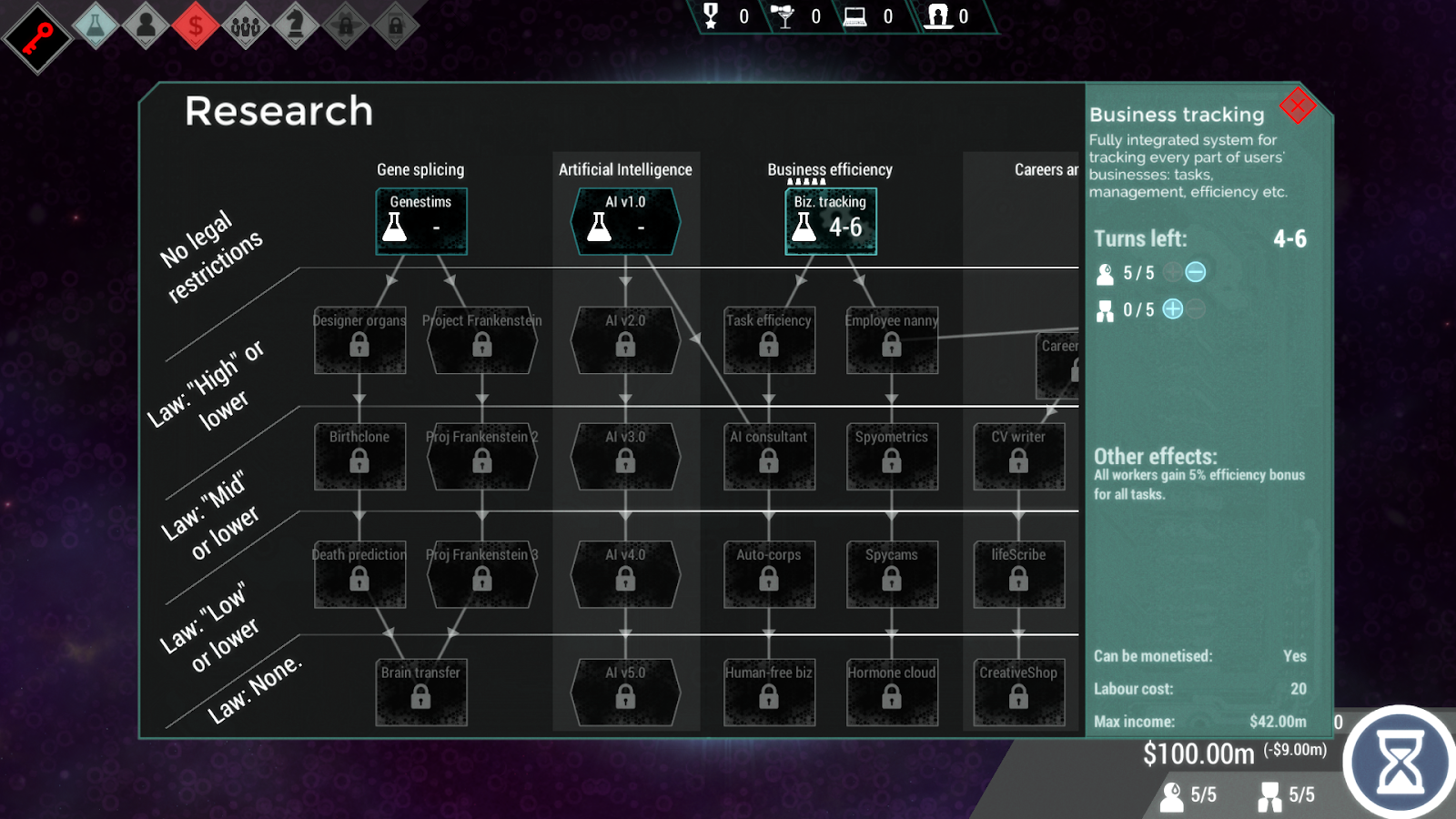The height and width of the screenshot is (819, 1456).
Task: Click the Artificial Intelligence column header
Action: [625, 169]
